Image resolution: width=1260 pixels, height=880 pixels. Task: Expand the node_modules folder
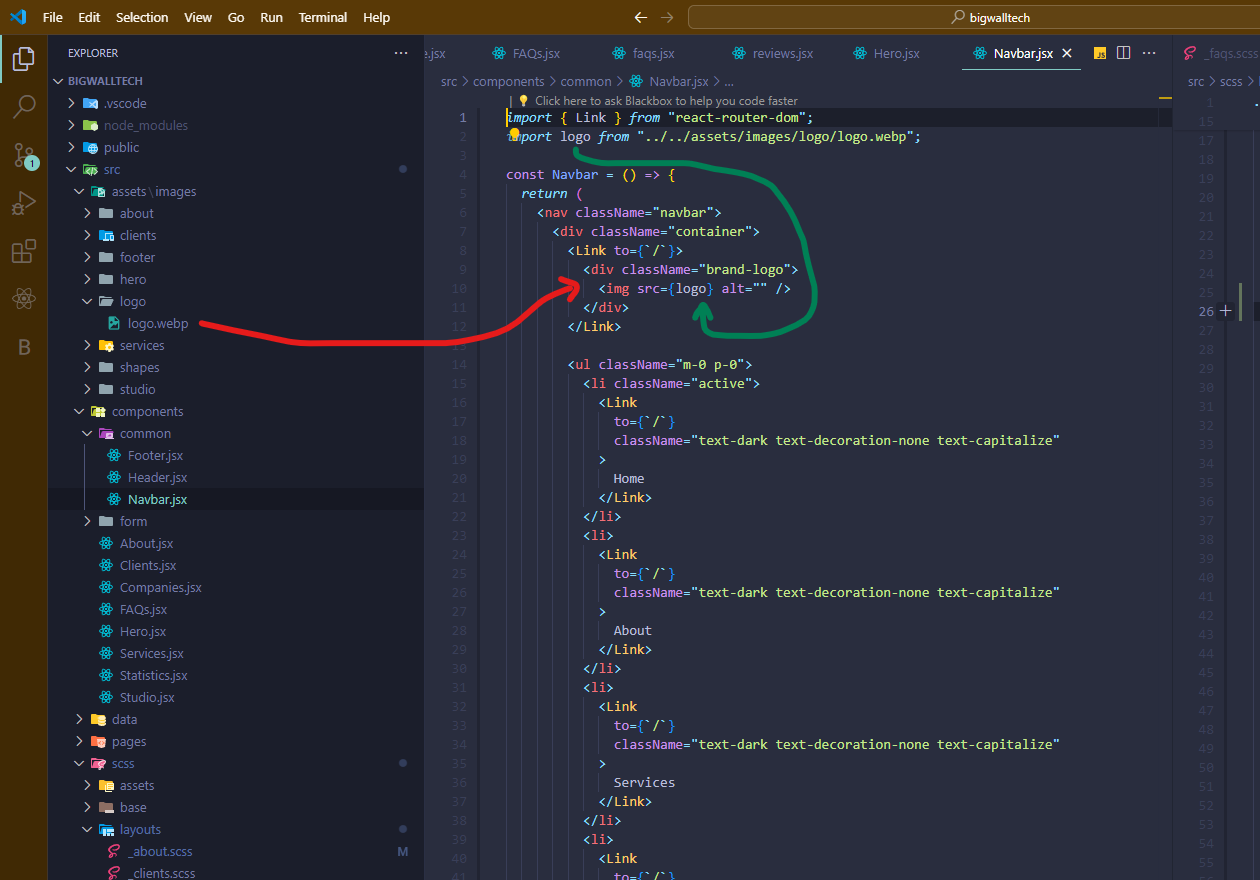point(145,125)
